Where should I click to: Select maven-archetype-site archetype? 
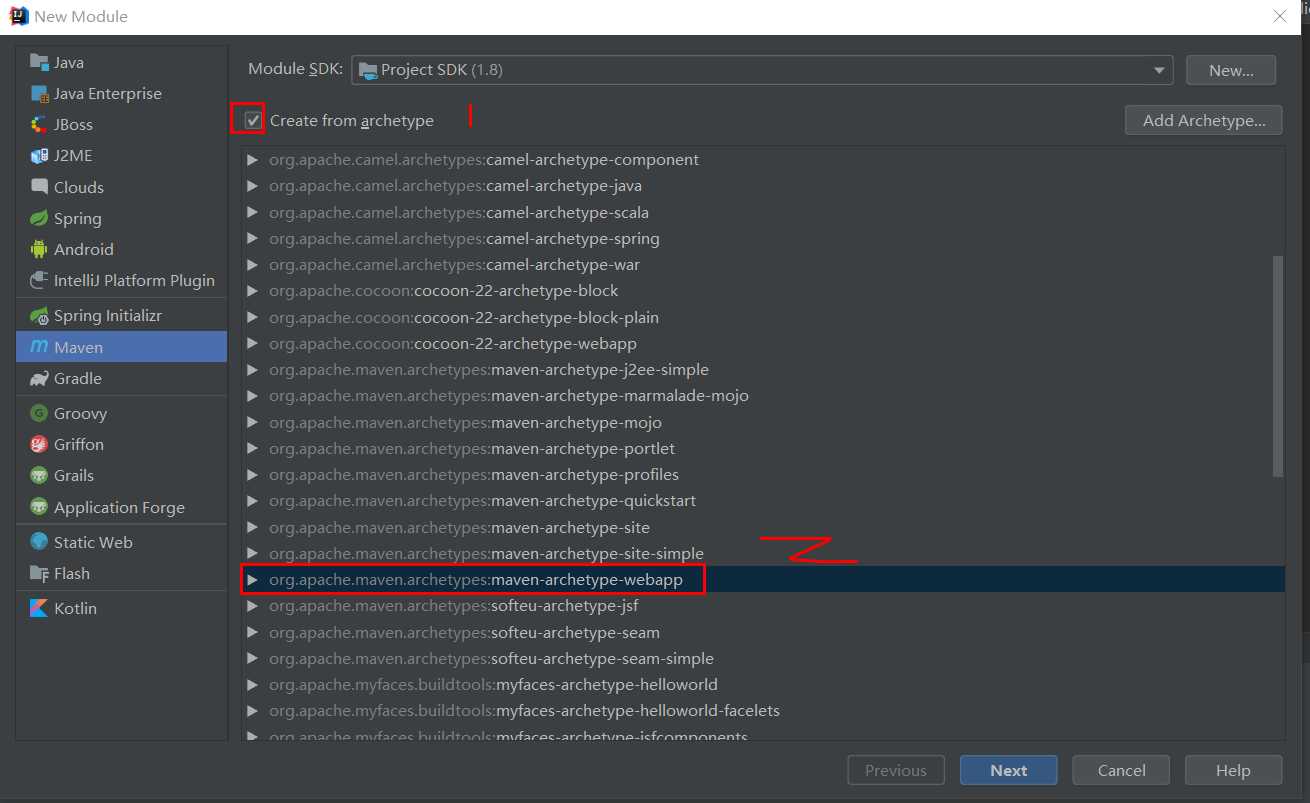click(763, 527)
